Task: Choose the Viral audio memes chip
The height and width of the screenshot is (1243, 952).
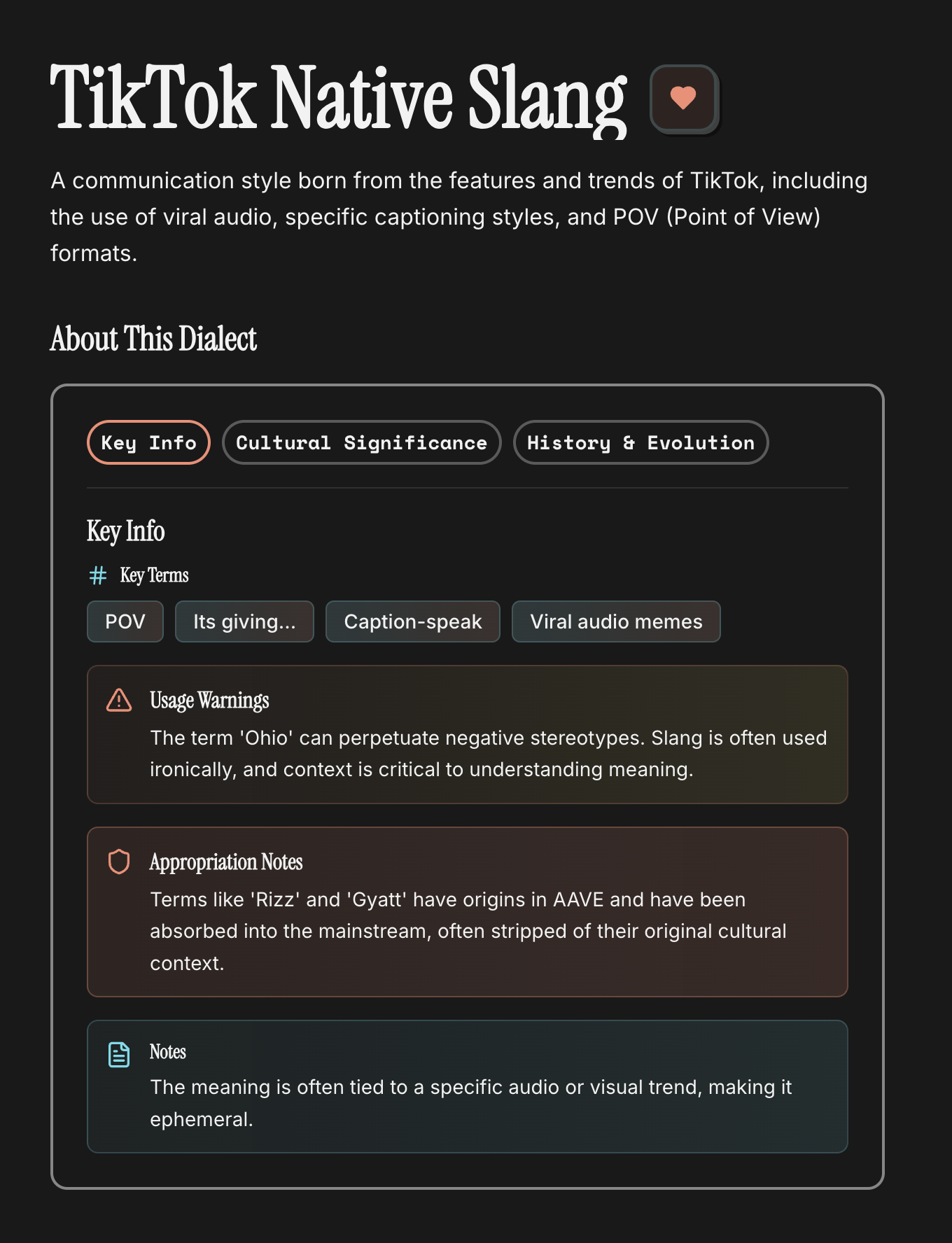Action: (x=616, y=621)
